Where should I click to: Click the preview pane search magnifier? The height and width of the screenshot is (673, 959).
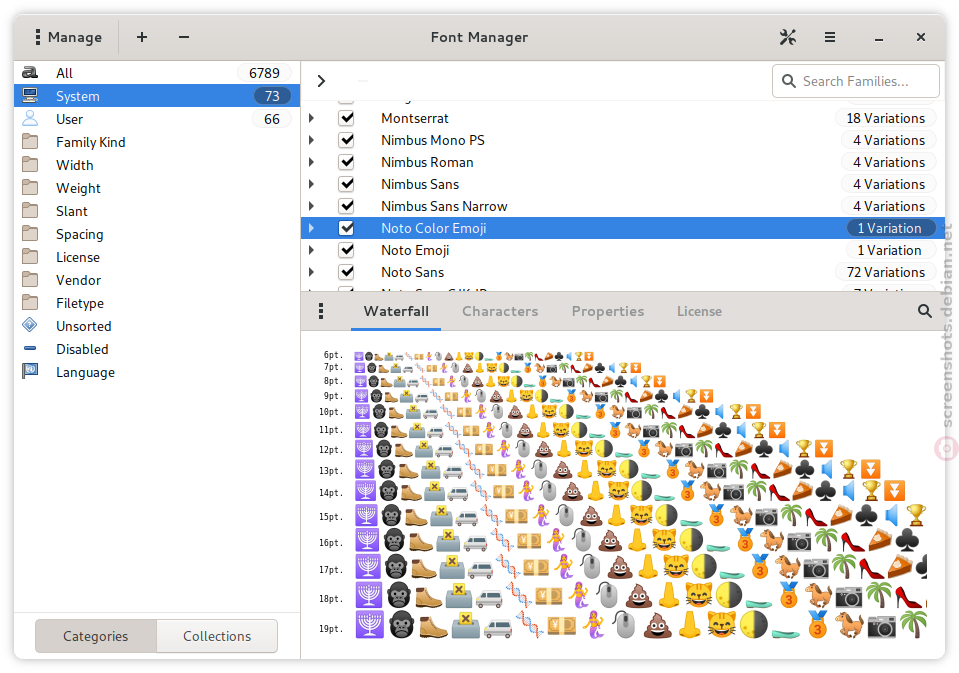(x=924, y=311)
